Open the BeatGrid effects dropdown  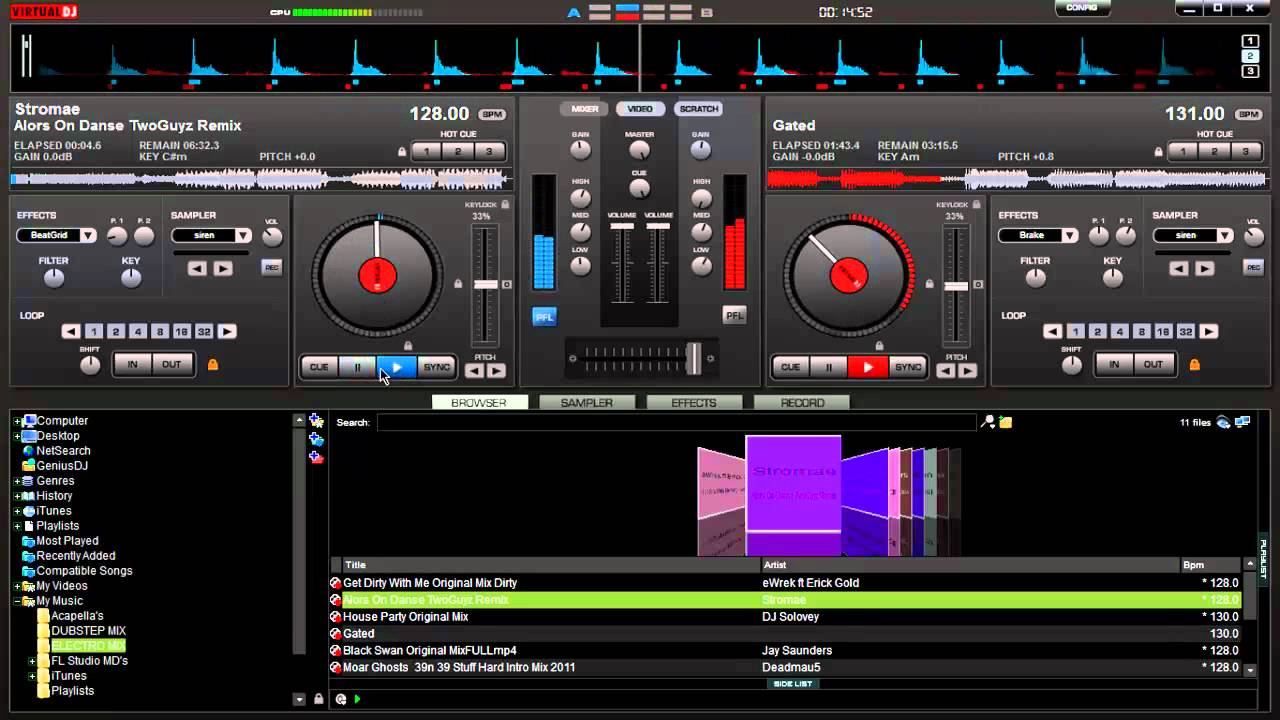coord(88,236)
